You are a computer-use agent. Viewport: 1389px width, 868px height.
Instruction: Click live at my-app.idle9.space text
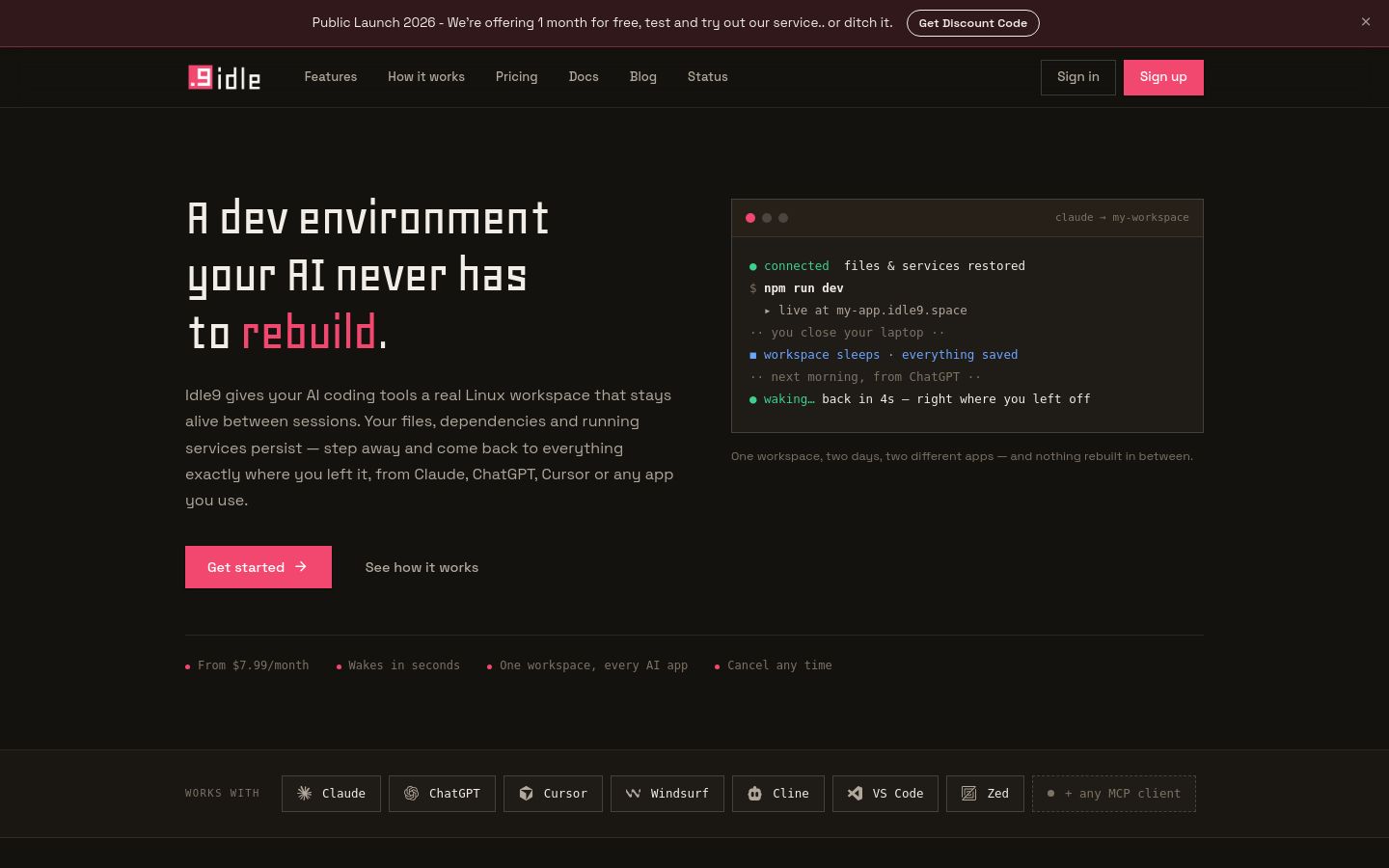873,311
